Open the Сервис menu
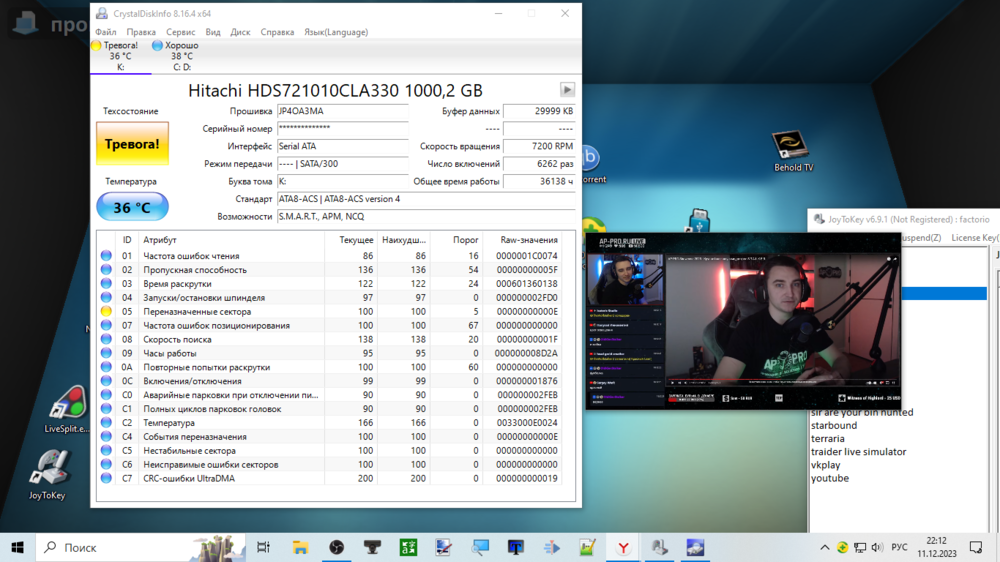Viewport: 1000px width, 562px height. [x=180, y=32]
